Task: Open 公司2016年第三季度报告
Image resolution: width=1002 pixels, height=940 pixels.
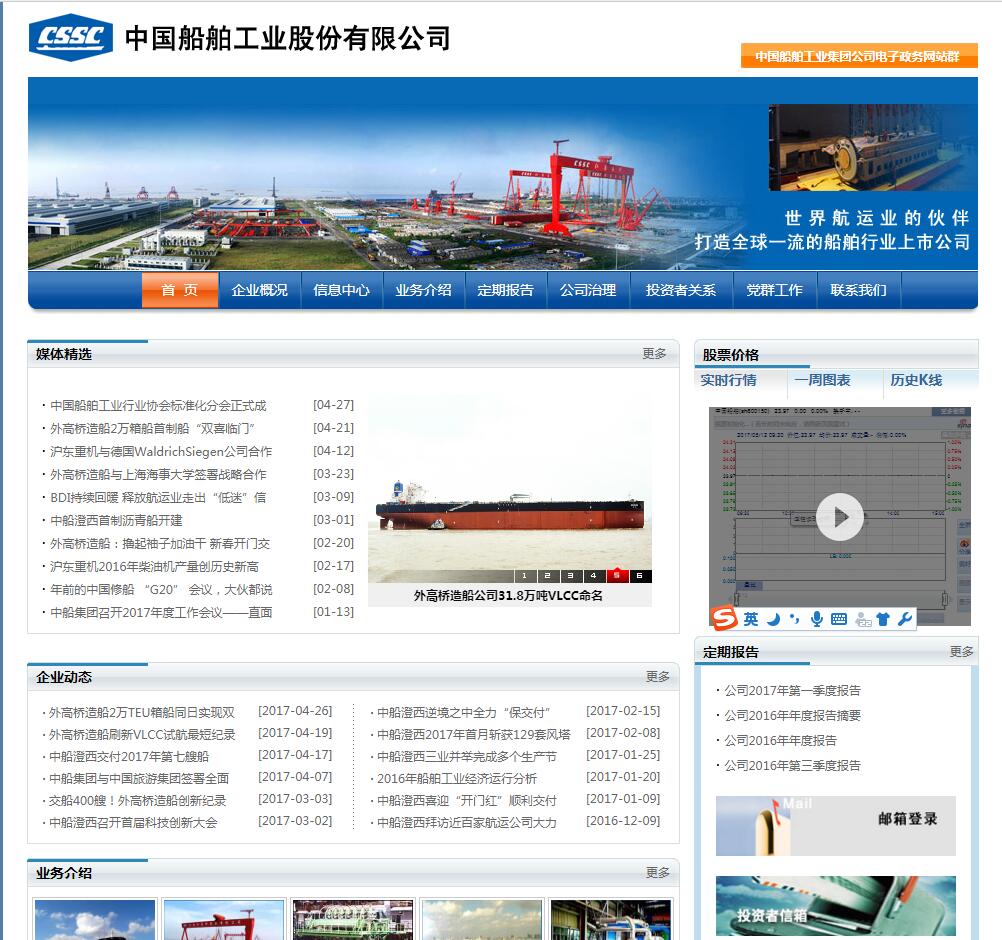Action: click(792, 765)
